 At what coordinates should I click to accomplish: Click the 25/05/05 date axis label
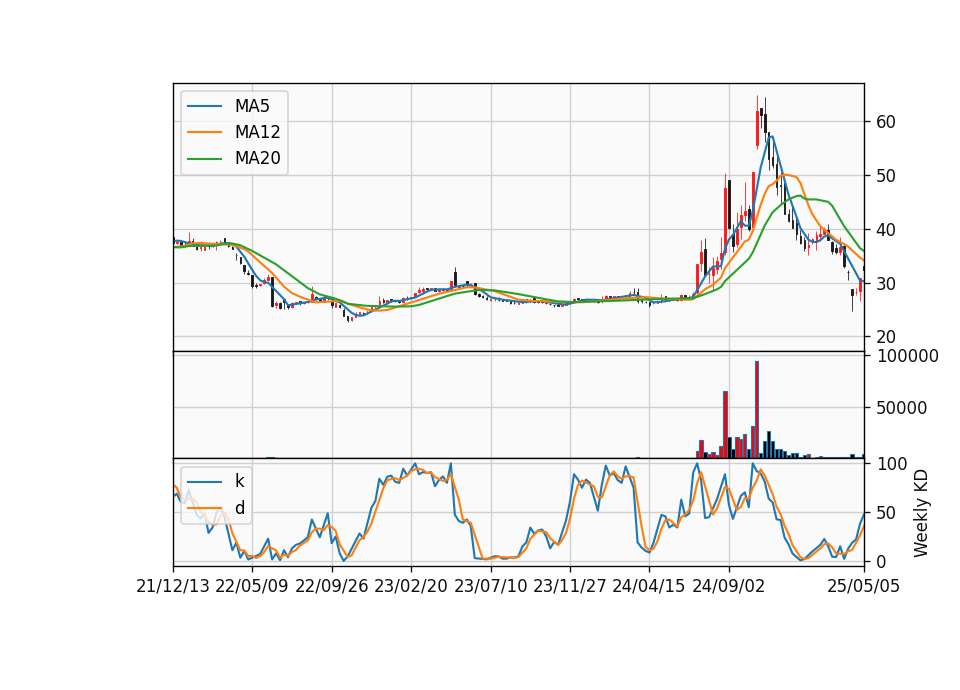coord(864,586)
